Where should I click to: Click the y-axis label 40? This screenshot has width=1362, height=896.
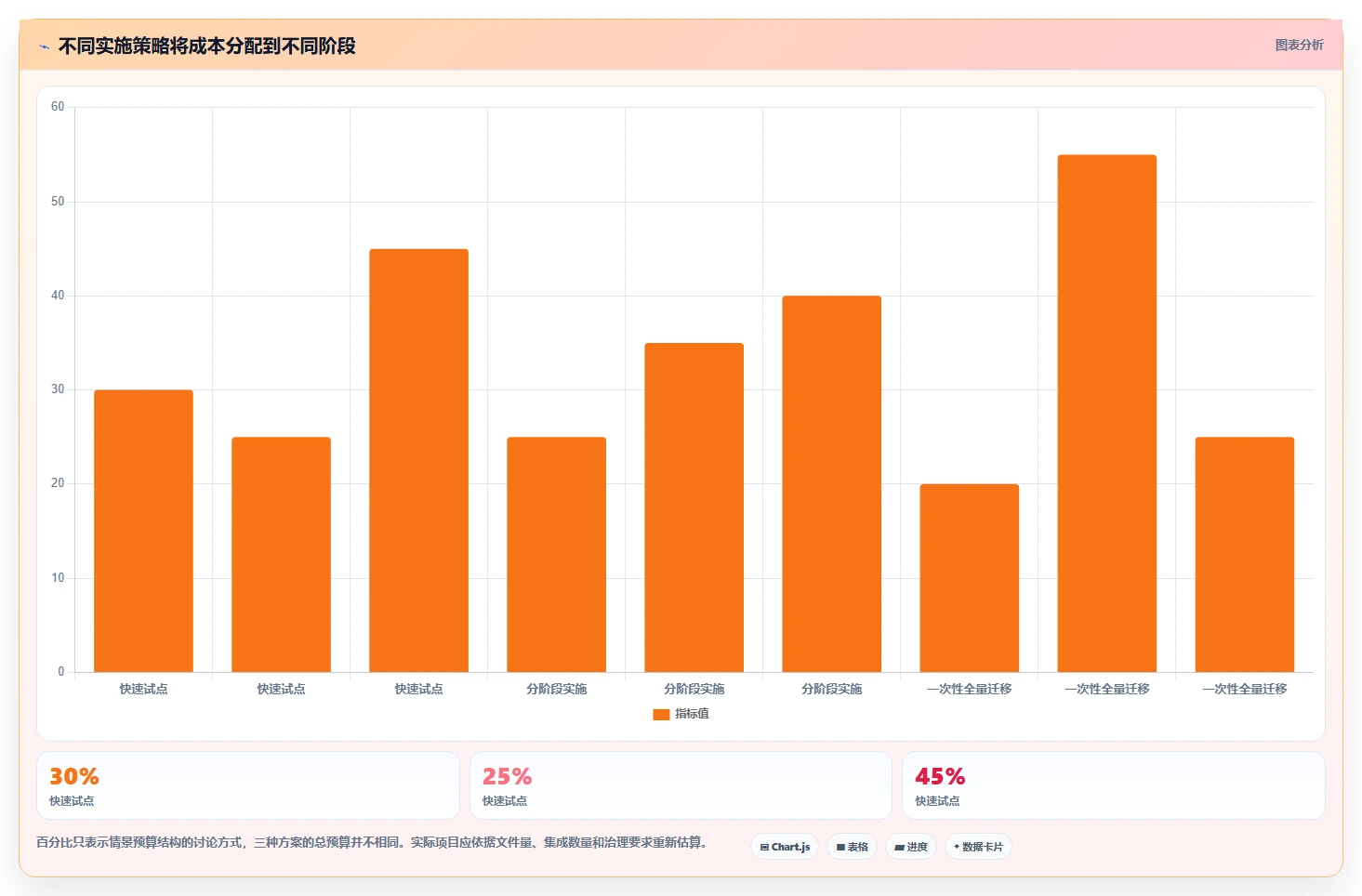click(x=58, y=296)
